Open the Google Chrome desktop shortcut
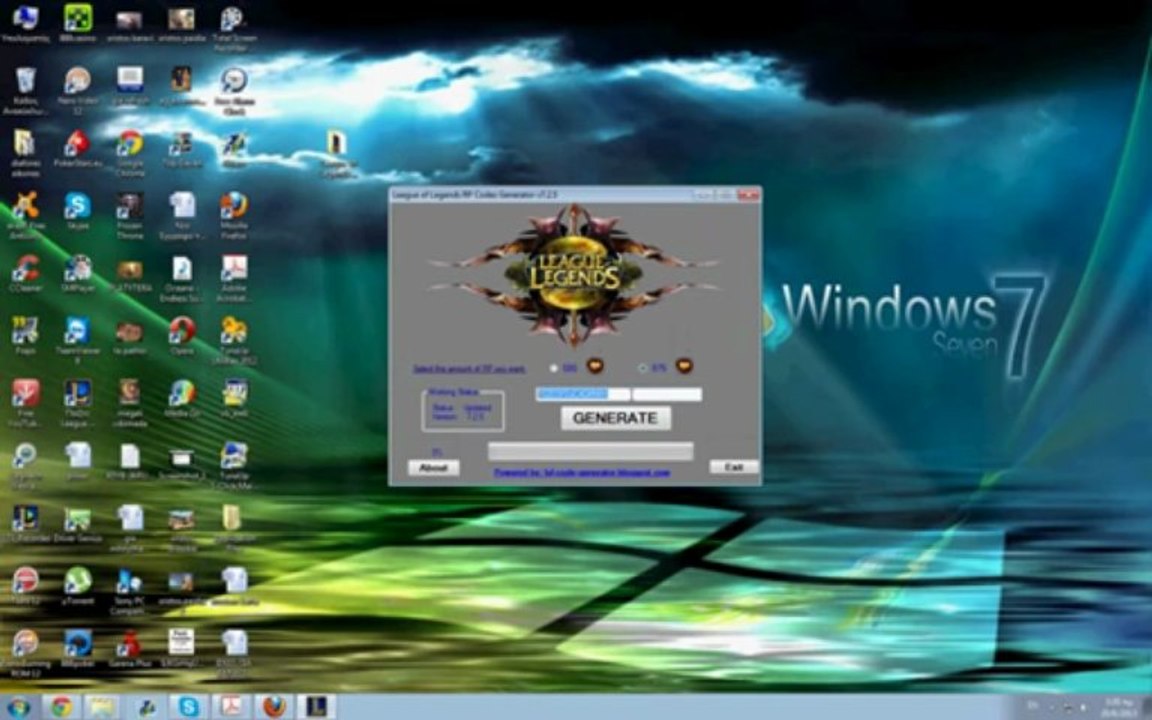The image size is (1152, 720). [x=129, y=147]
